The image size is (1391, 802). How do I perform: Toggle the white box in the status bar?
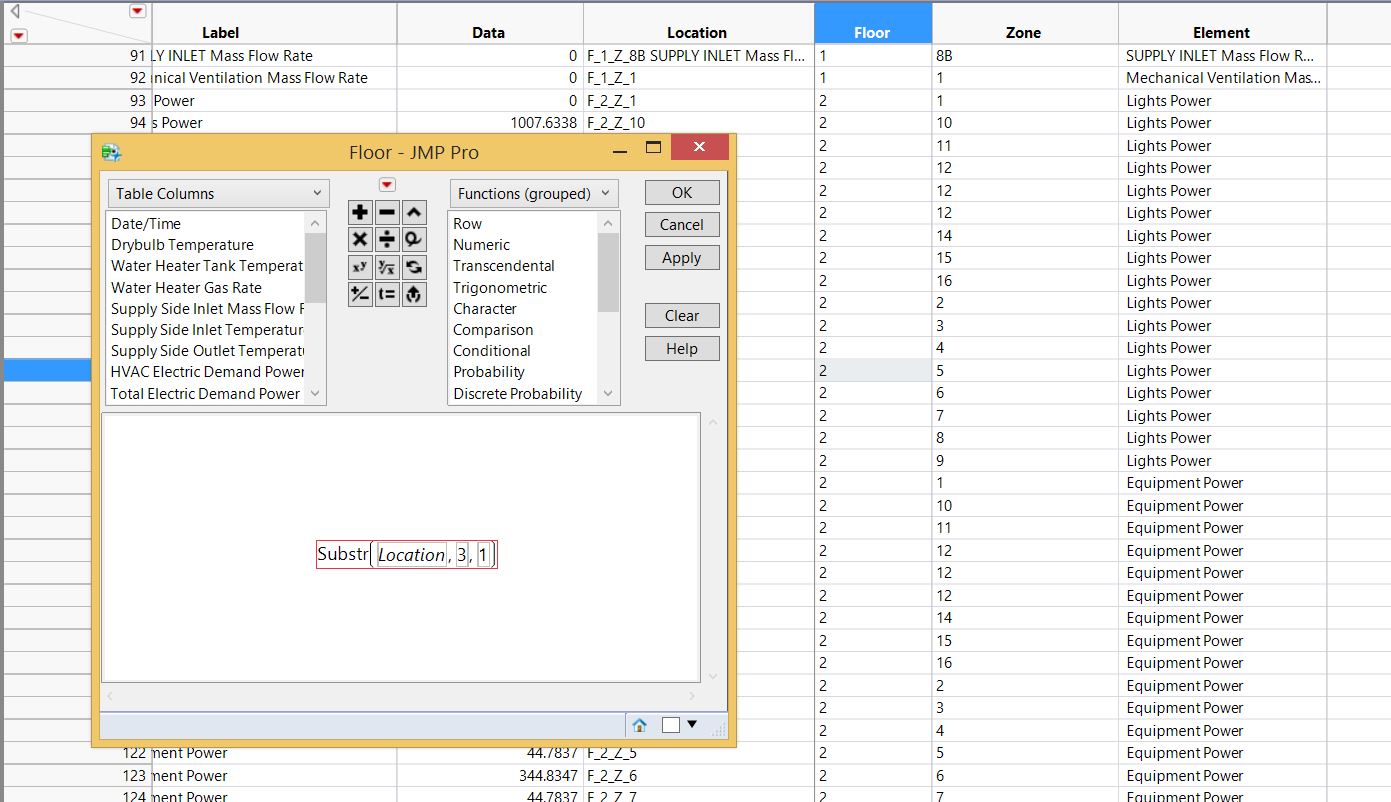[x=671, y=725]
